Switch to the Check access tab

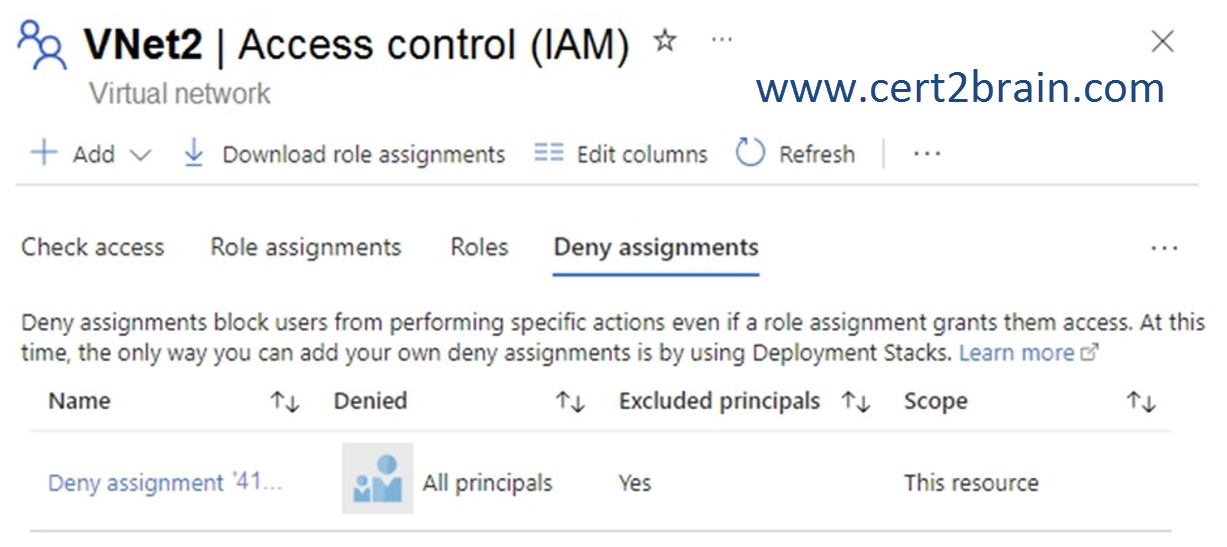pyautogui.click(x=93, y=247)
